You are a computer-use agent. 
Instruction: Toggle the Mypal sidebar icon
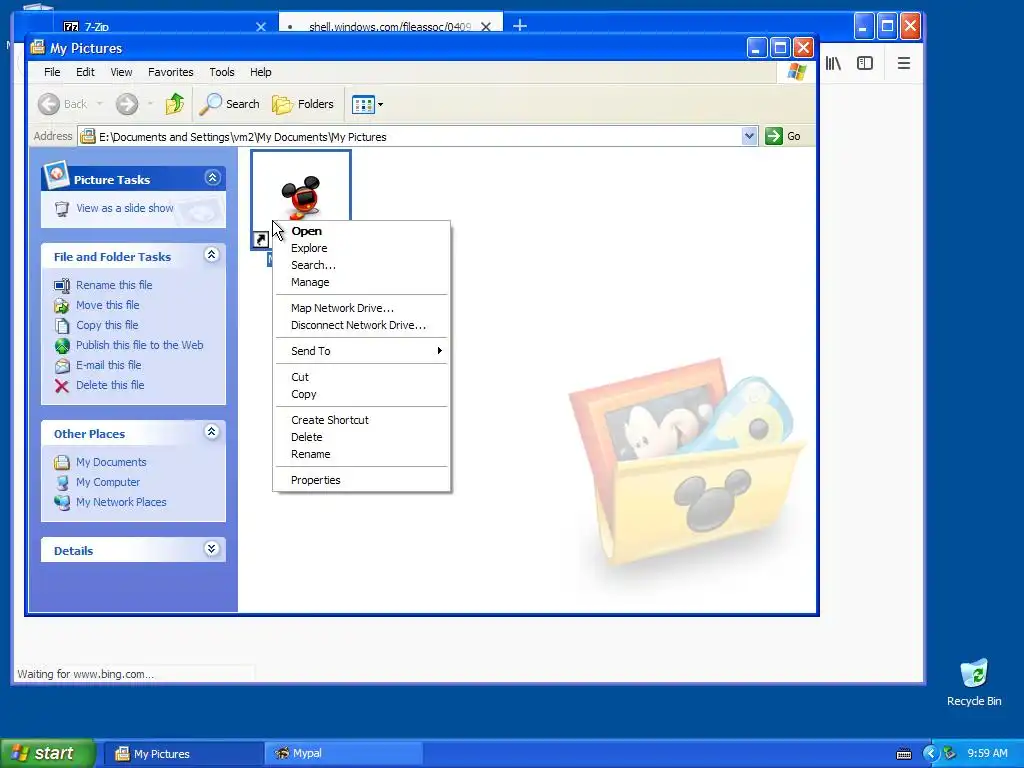pyautogui.click(x=865, y=63)
